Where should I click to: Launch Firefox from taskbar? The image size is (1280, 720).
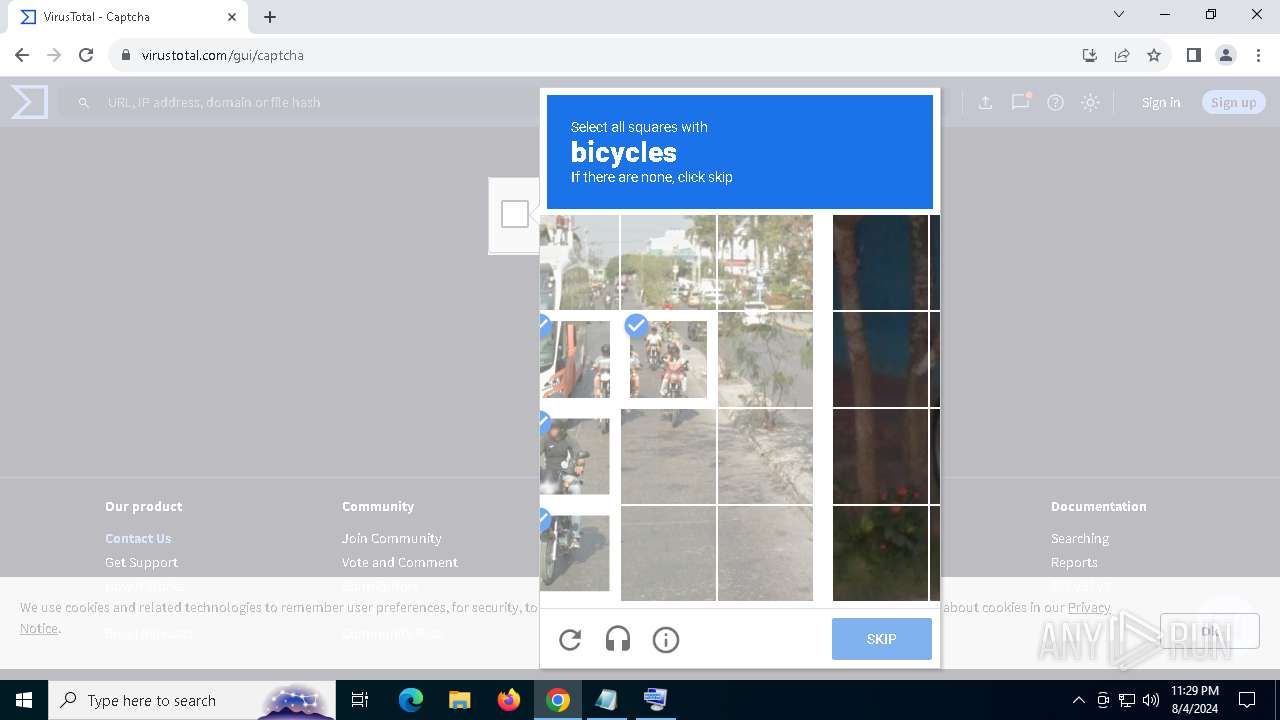tap(508, 700)
